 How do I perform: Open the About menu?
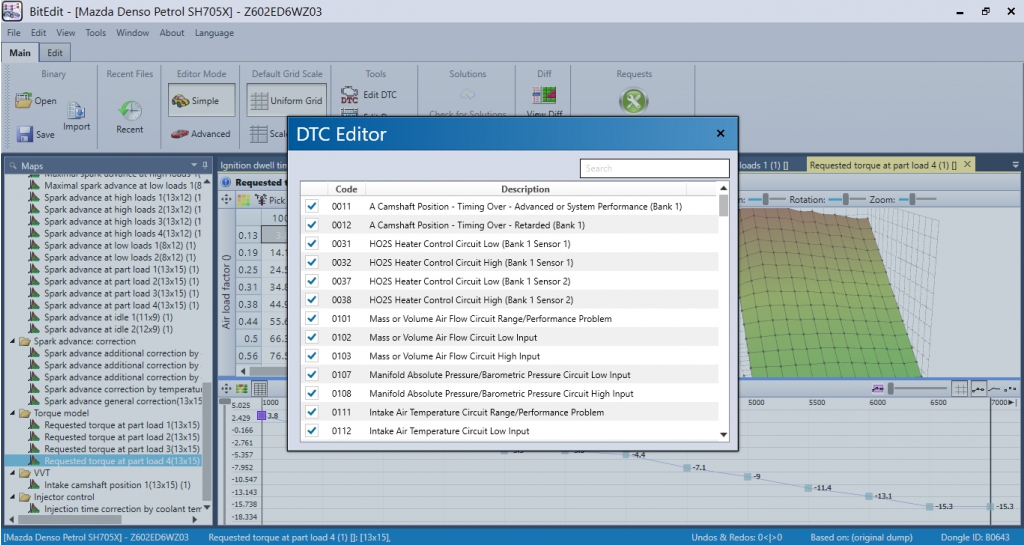tap(172, 33)
